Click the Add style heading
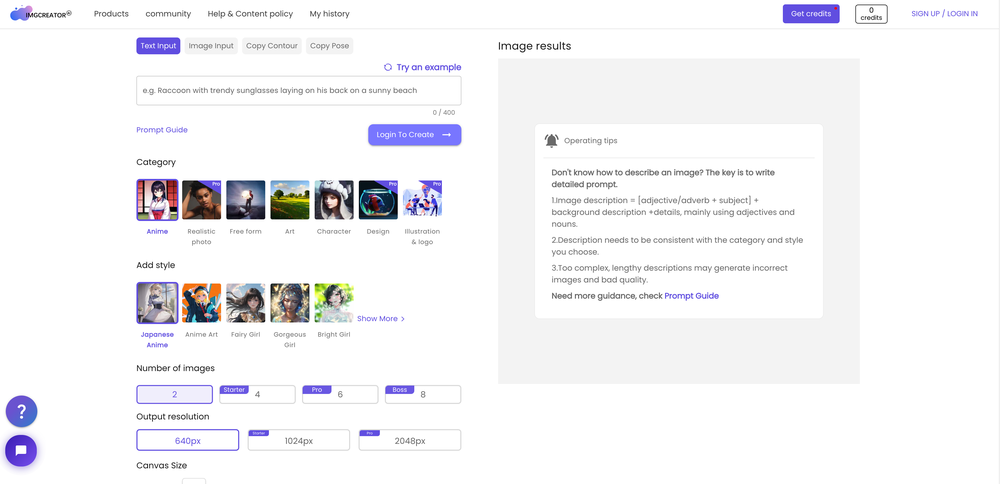 [156, 265]
